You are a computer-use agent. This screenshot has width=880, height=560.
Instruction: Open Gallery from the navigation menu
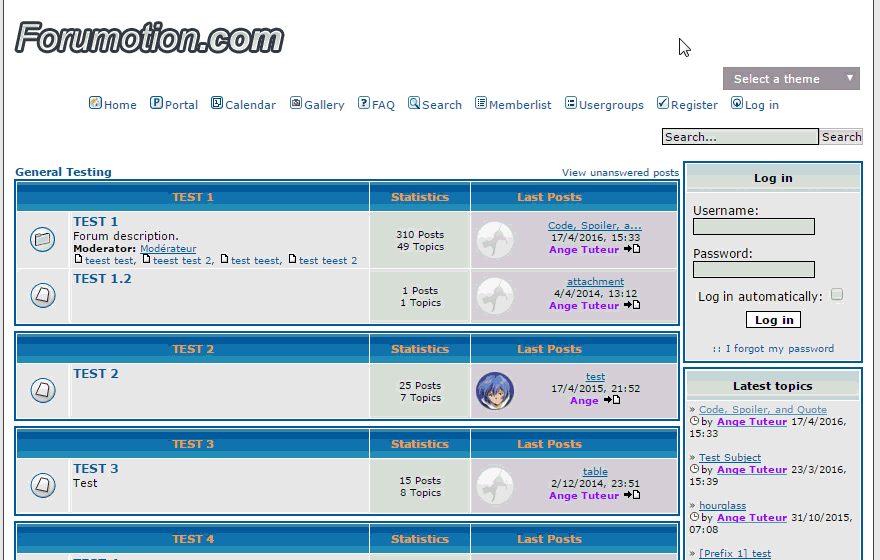pos(324,105)
